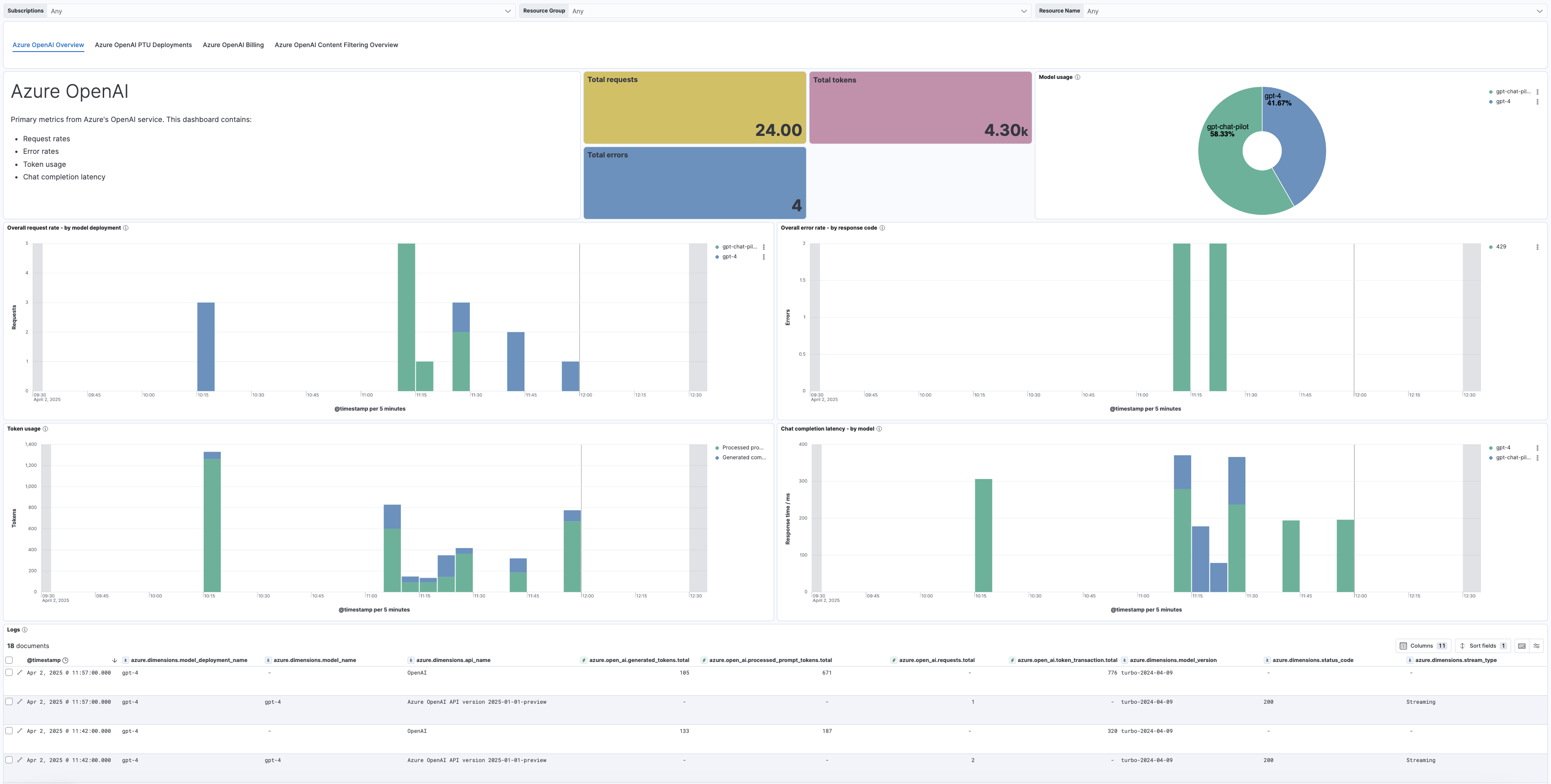Open the Model usage panel info tooltip
This screenshot has width=1551, height=784.
(1078, 77)
